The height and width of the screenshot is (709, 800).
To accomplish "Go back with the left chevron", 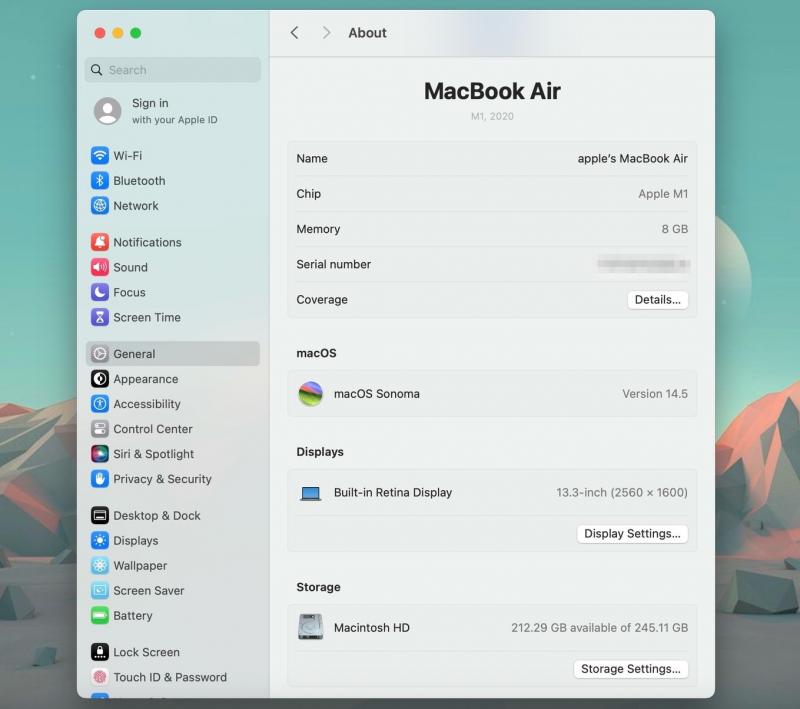I will click(x=294, y=33).
